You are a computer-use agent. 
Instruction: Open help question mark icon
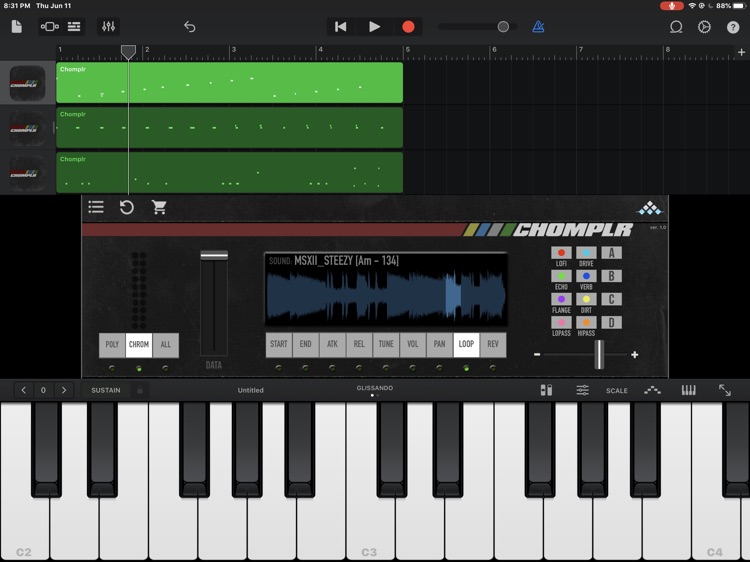click(x=733, y=27)
